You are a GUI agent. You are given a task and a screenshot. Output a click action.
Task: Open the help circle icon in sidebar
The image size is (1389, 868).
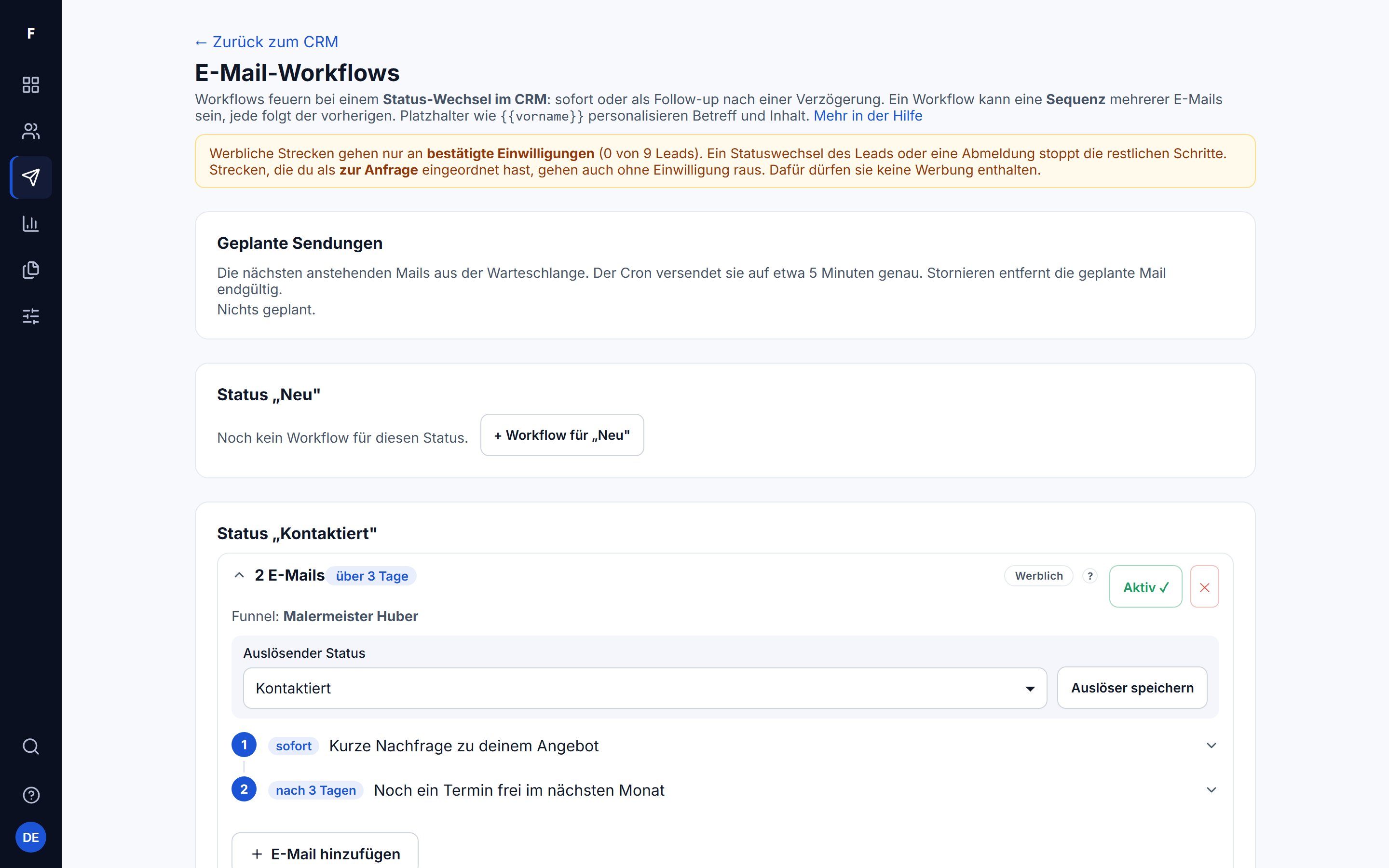(x=30, y=795)
